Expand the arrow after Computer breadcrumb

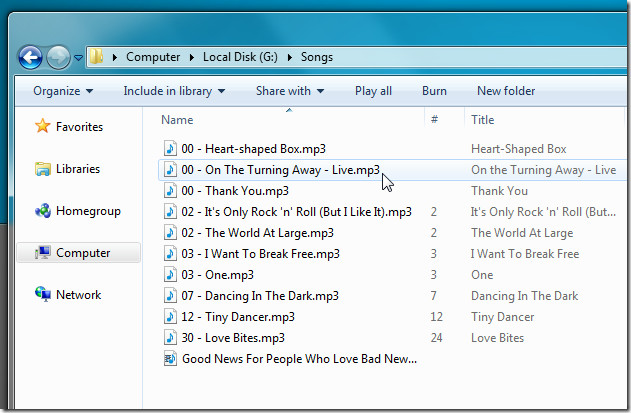tap(192, 58)
